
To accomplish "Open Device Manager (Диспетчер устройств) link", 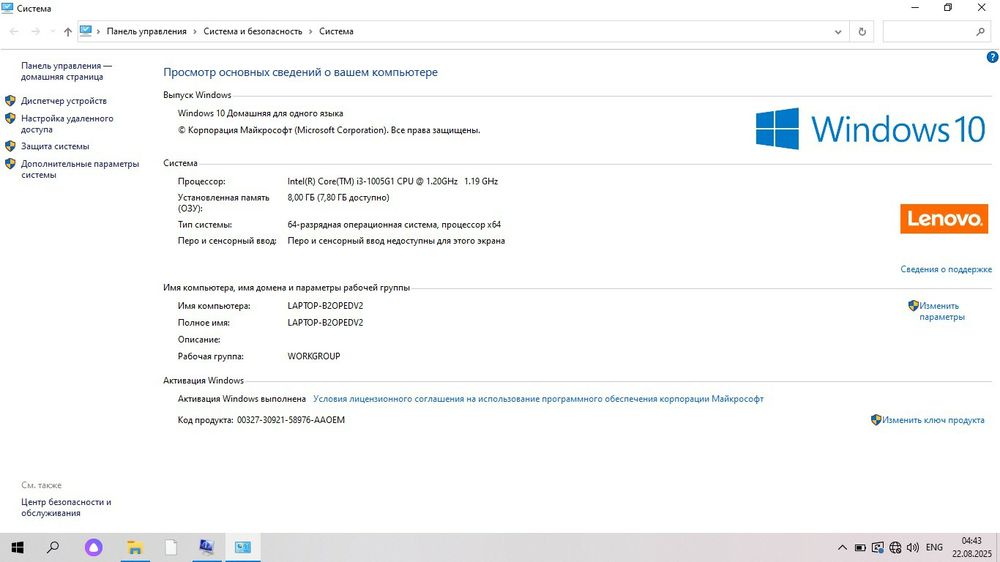I will (x=63, y=101).
